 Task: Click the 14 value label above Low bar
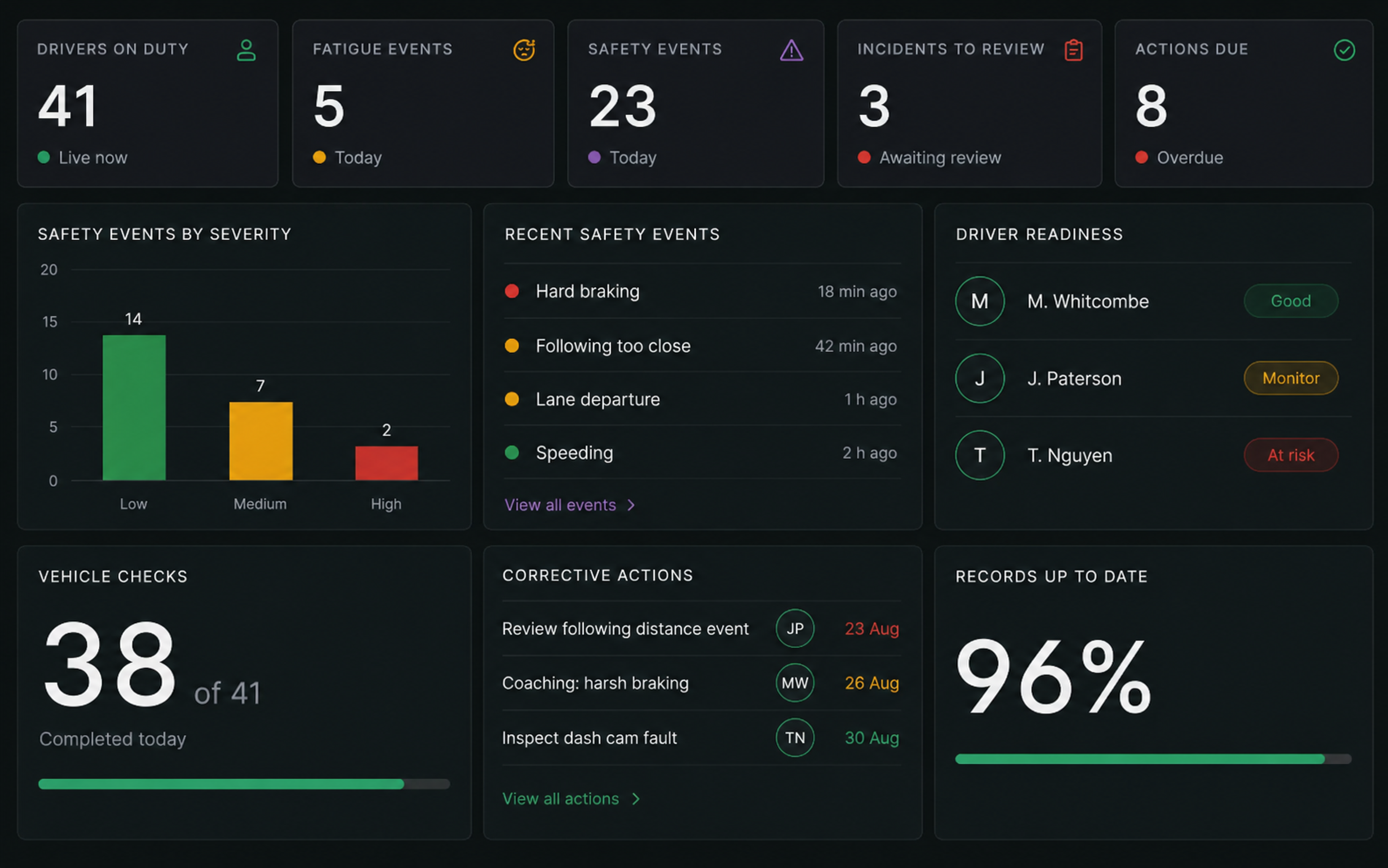[x=133, y=319]
